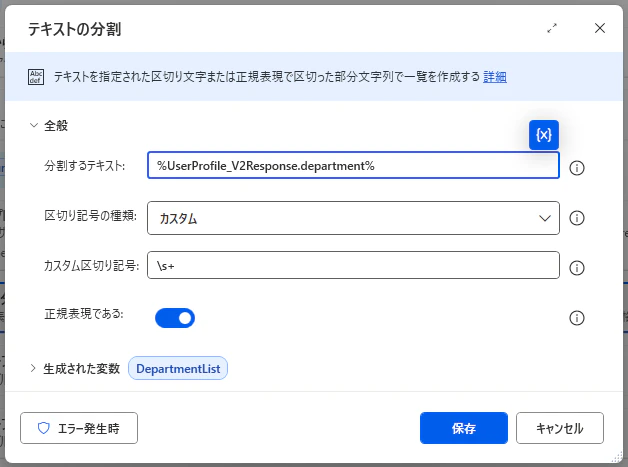Click the キャンセル button
Viewport: 628px width, 467px height.
pos(560,428)
